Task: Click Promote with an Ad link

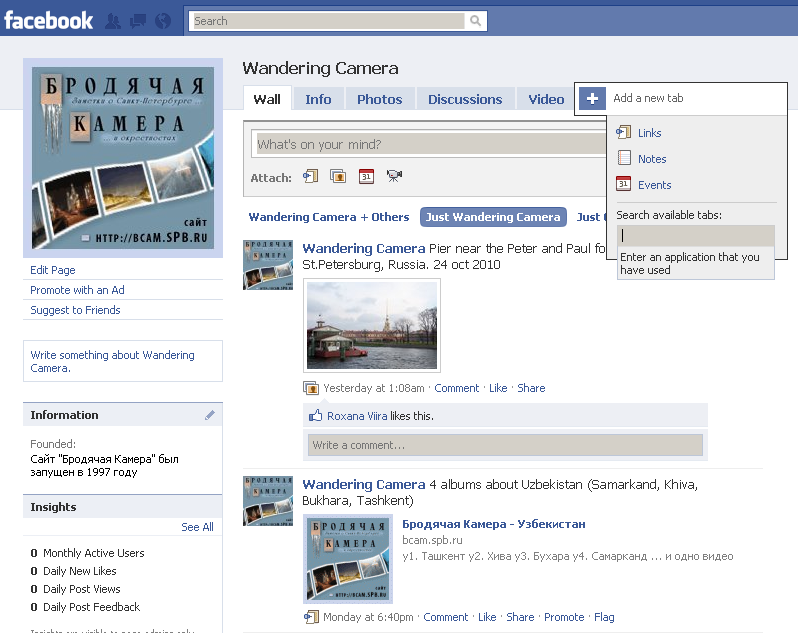Action: click(77, 290)
